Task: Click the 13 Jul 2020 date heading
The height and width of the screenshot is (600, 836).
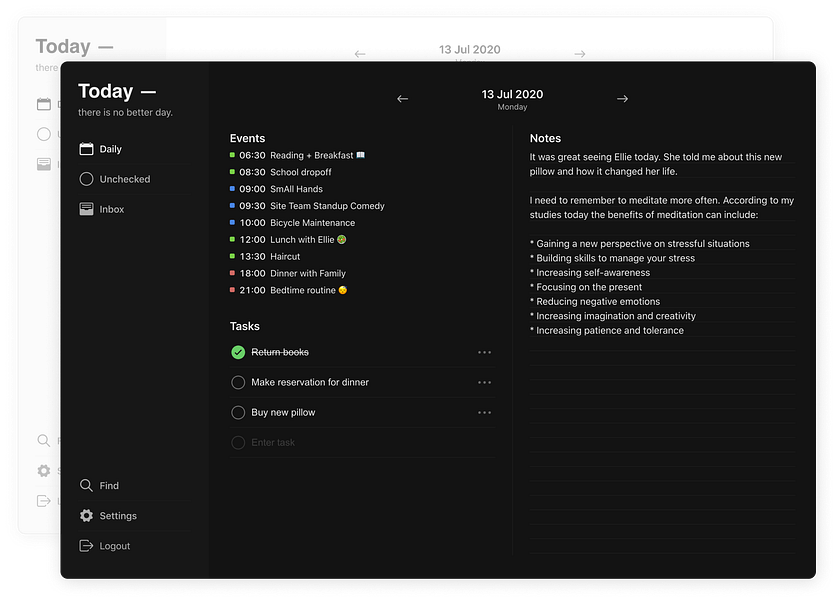Action: [x=512, y=94]
